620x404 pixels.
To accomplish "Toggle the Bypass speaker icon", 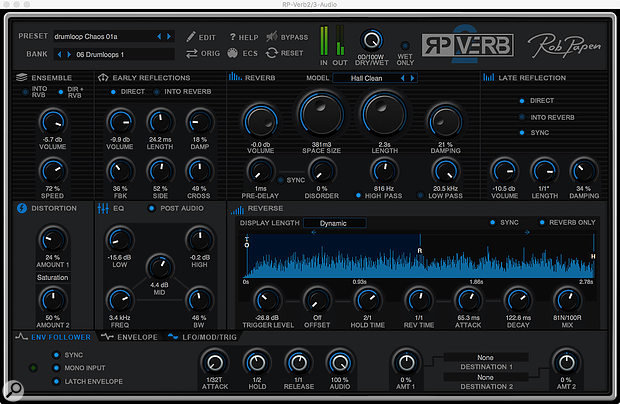I will tap(272, 37).
